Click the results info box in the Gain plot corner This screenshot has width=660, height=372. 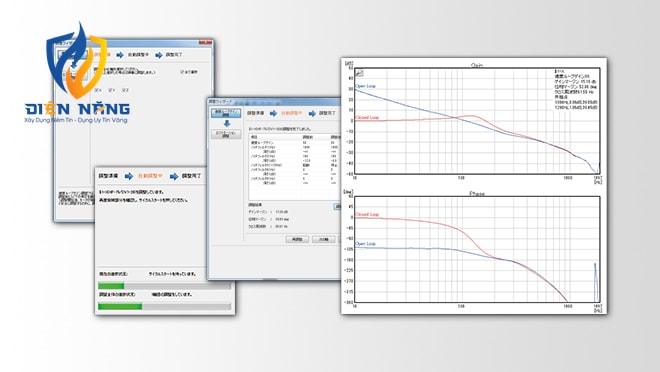(x=576, y=90)
